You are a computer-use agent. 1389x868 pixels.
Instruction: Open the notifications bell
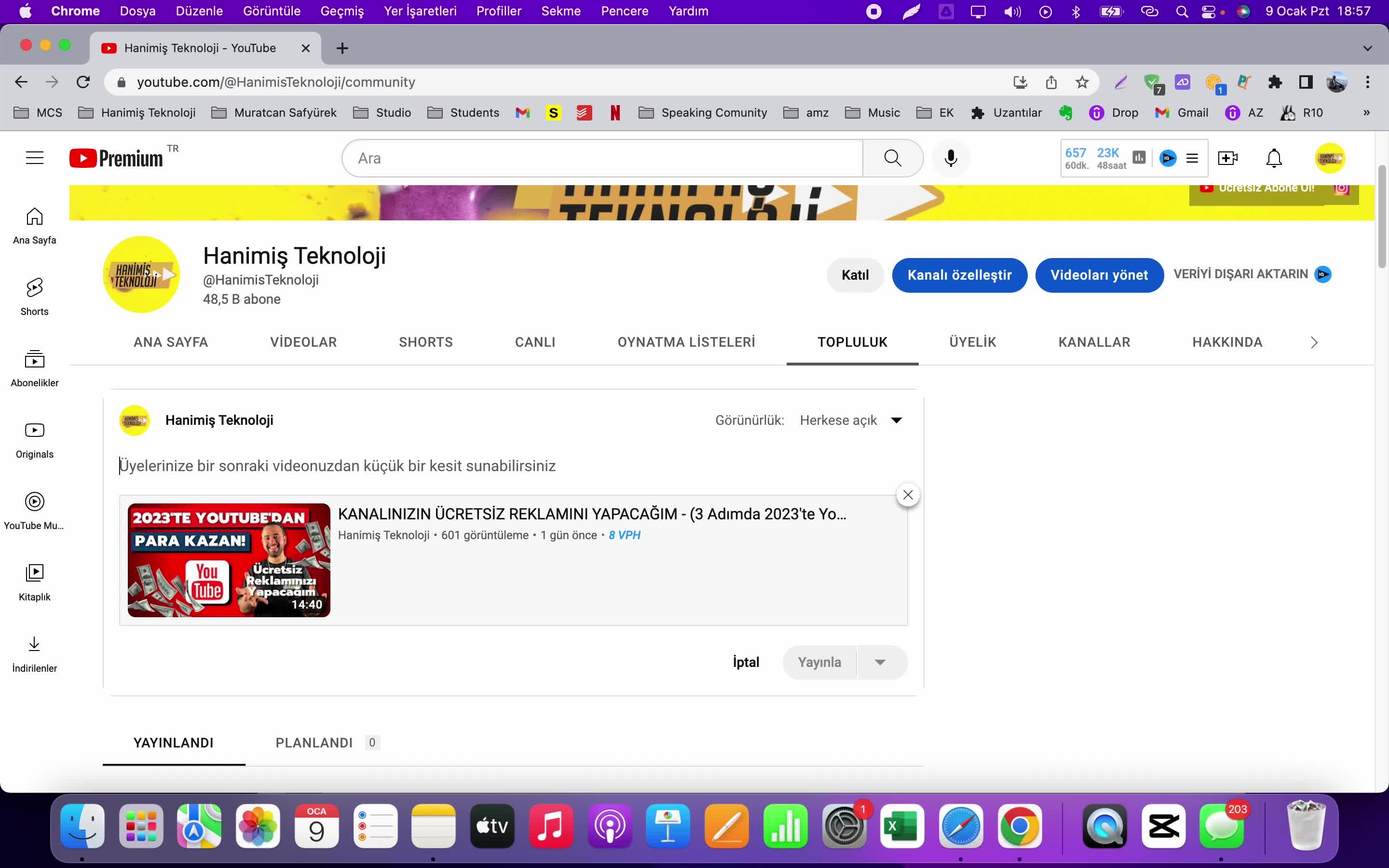(x=1274, y=158)
